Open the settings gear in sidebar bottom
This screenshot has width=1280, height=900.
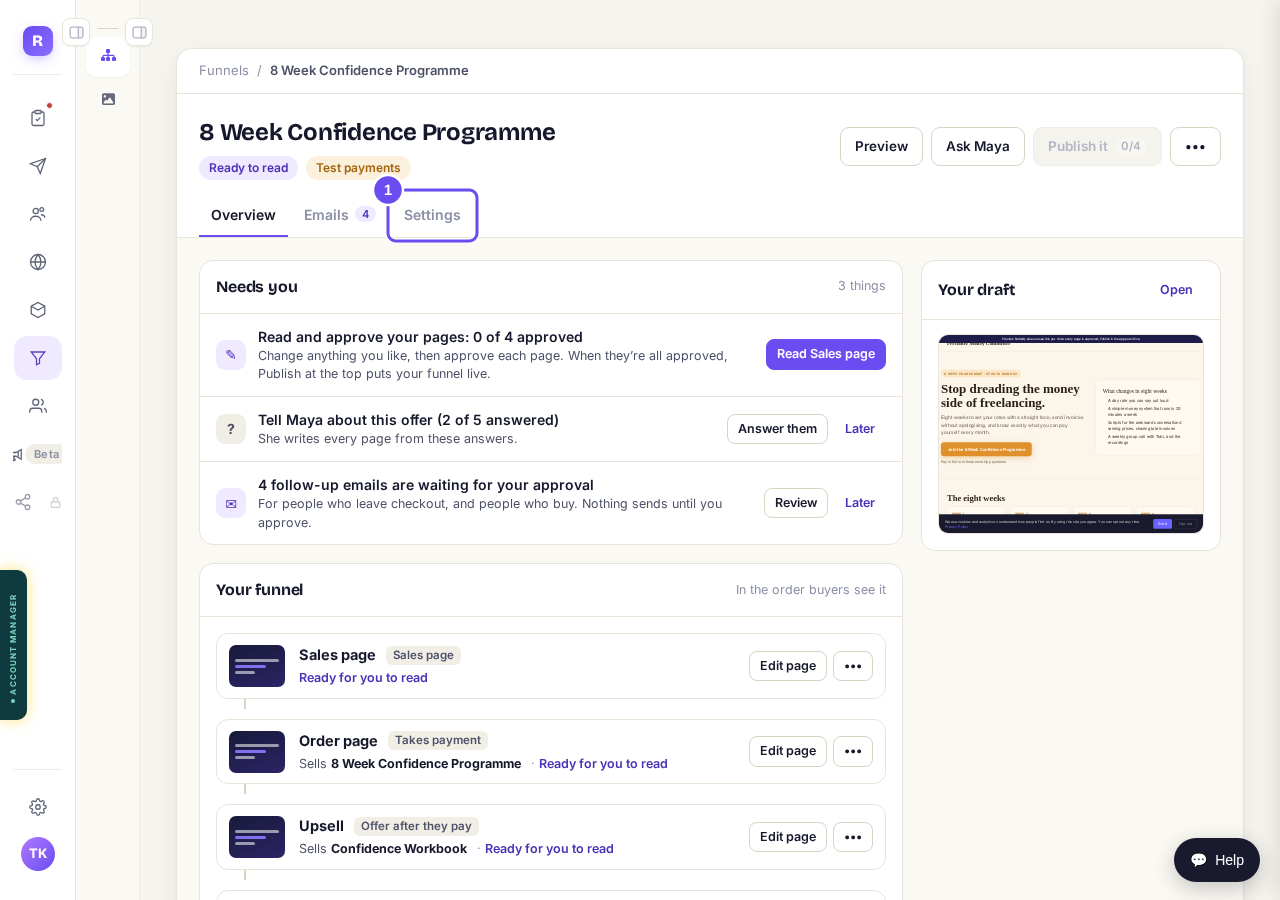[38, 807]
